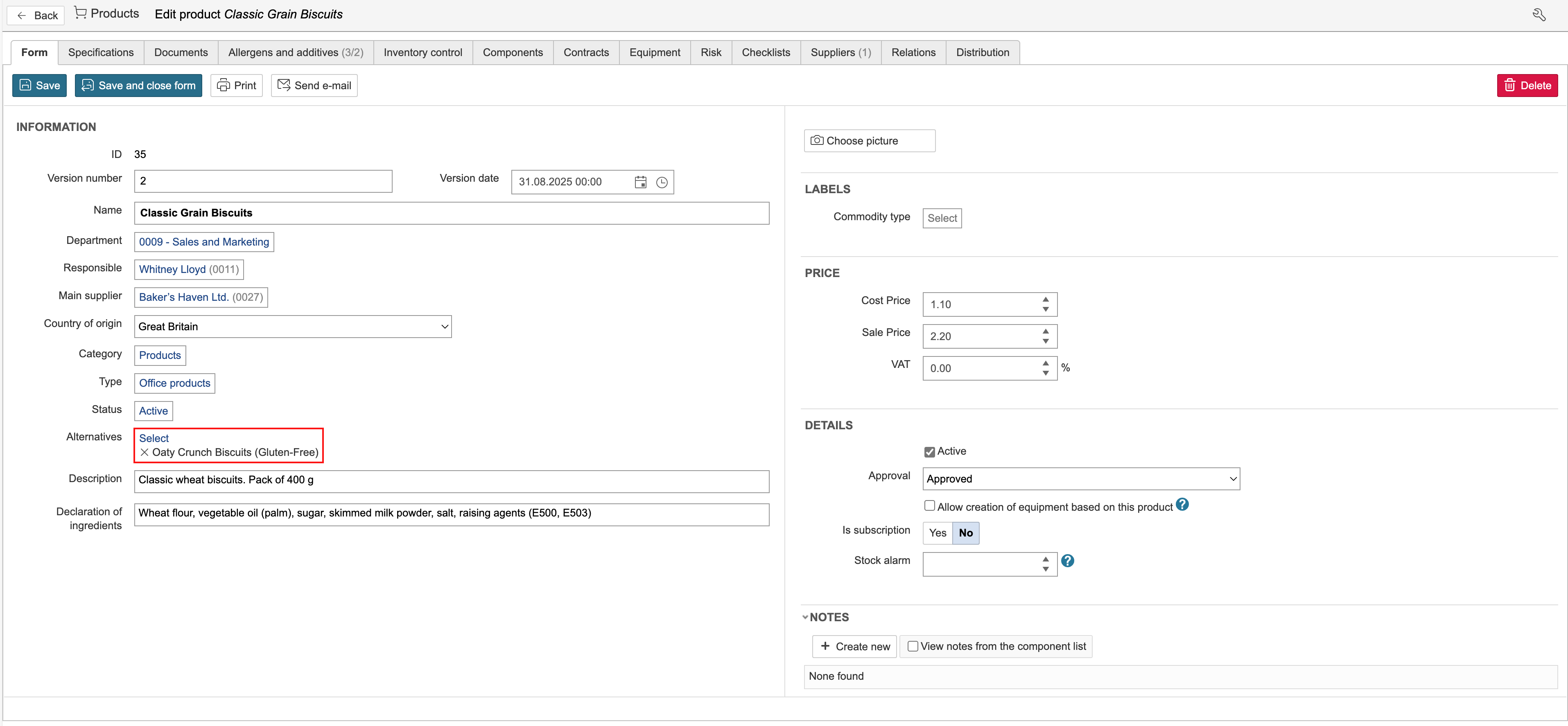The image size is (1568, 726).
Task: Open the Inventory control tab
Action: tap(423, 52)
